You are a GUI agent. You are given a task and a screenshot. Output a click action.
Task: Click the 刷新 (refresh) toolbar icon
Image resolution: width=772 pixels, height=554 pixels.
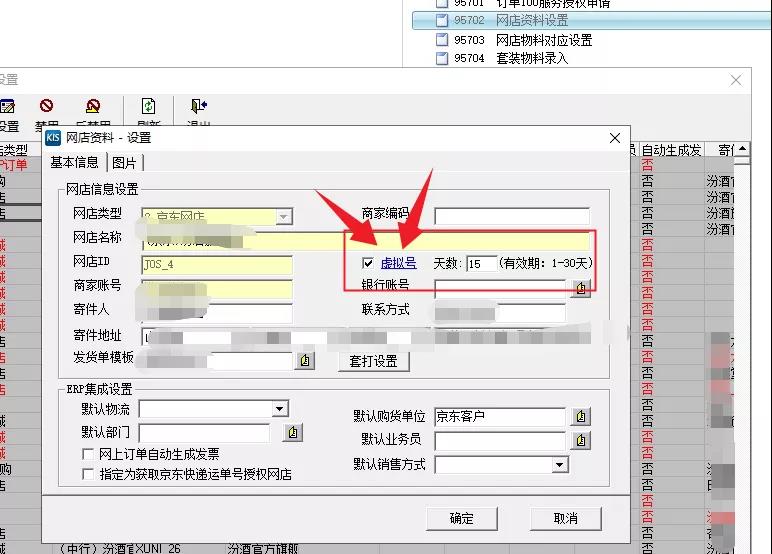[x=148, y=107]
